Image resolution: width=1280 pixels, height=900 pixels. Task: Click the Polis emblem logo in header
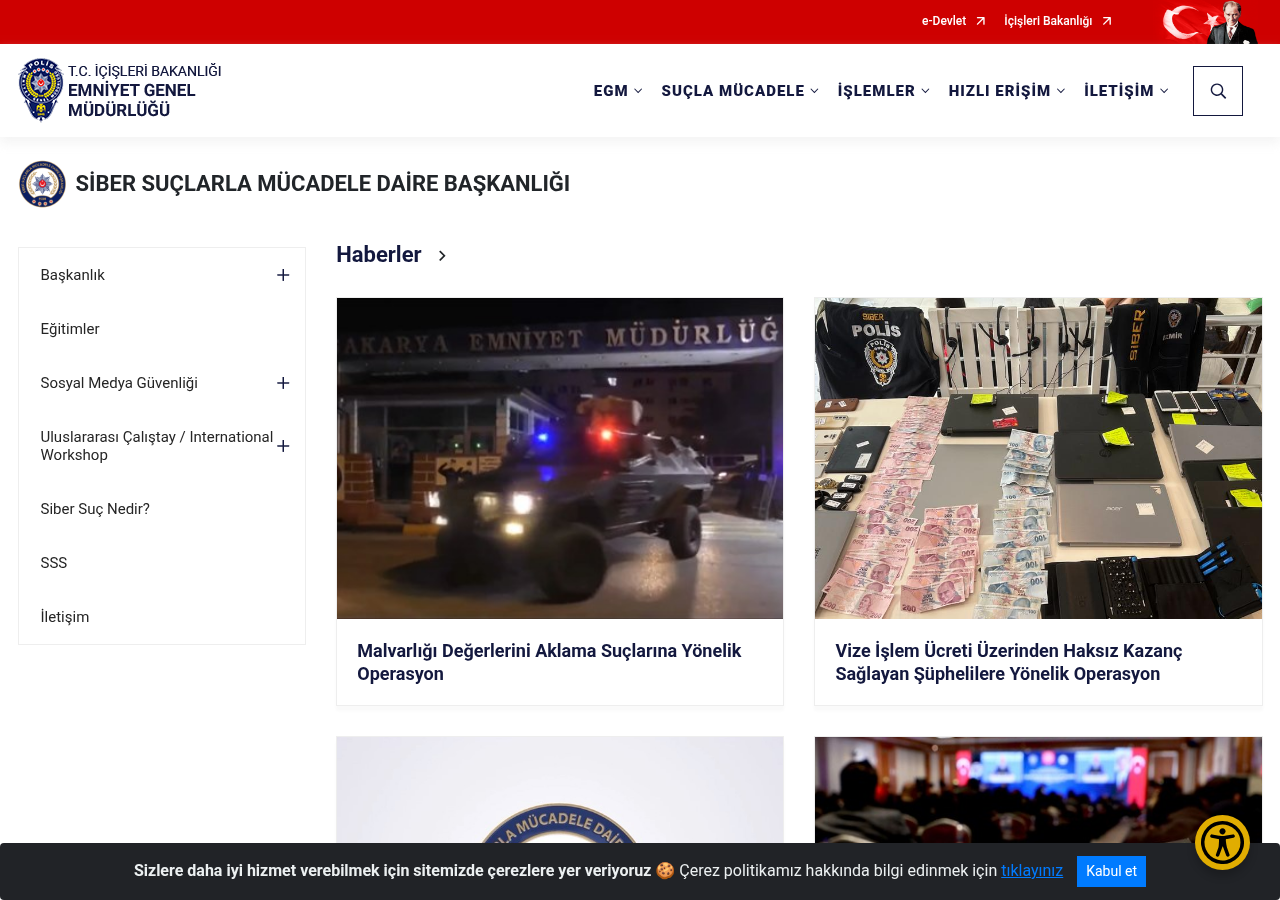pyautogui.click(x=41, y=90)
